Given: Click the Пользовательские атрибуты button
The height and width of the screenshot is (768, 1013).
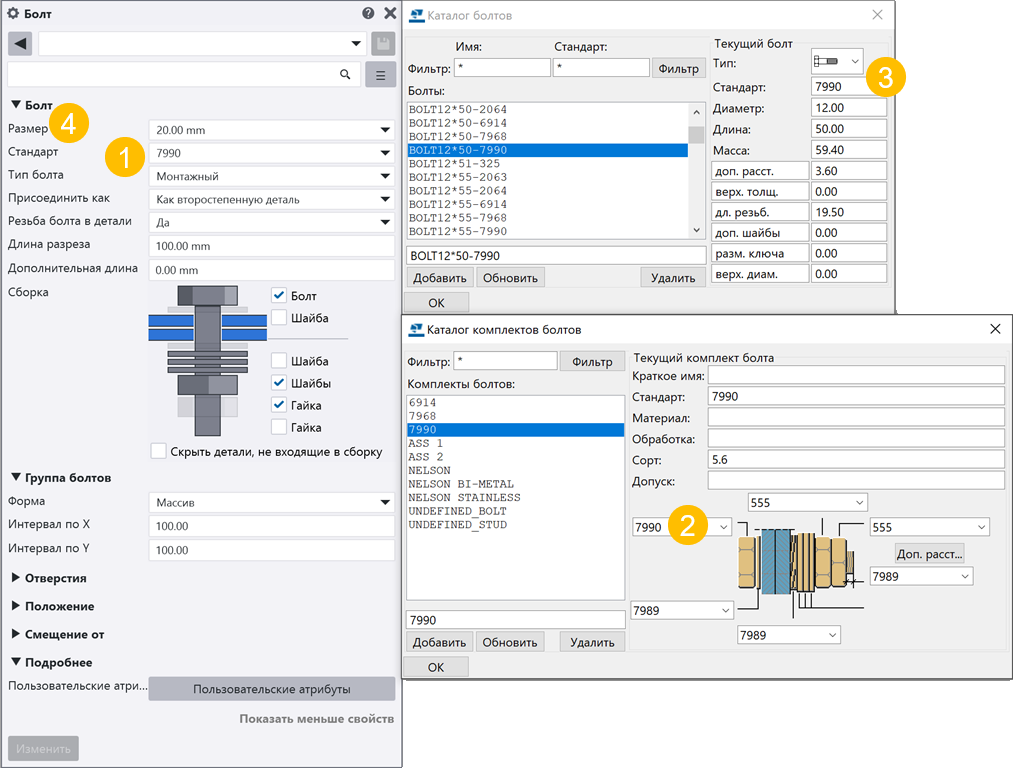Looking at the screenshot, I should (271, 689).
